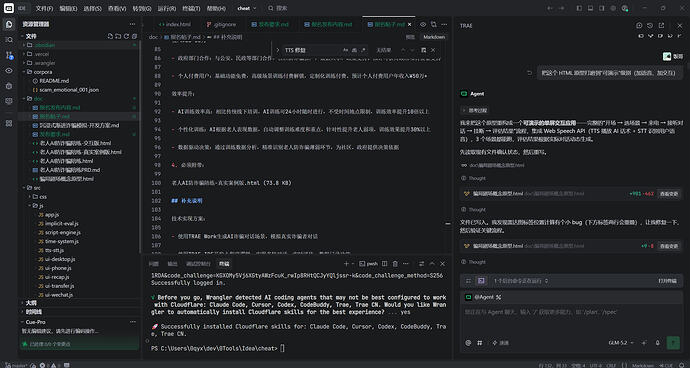Click the 打开终端 button
Image resolution: width=690 pixels, height=368 pixels.
(x=667, y=280)
